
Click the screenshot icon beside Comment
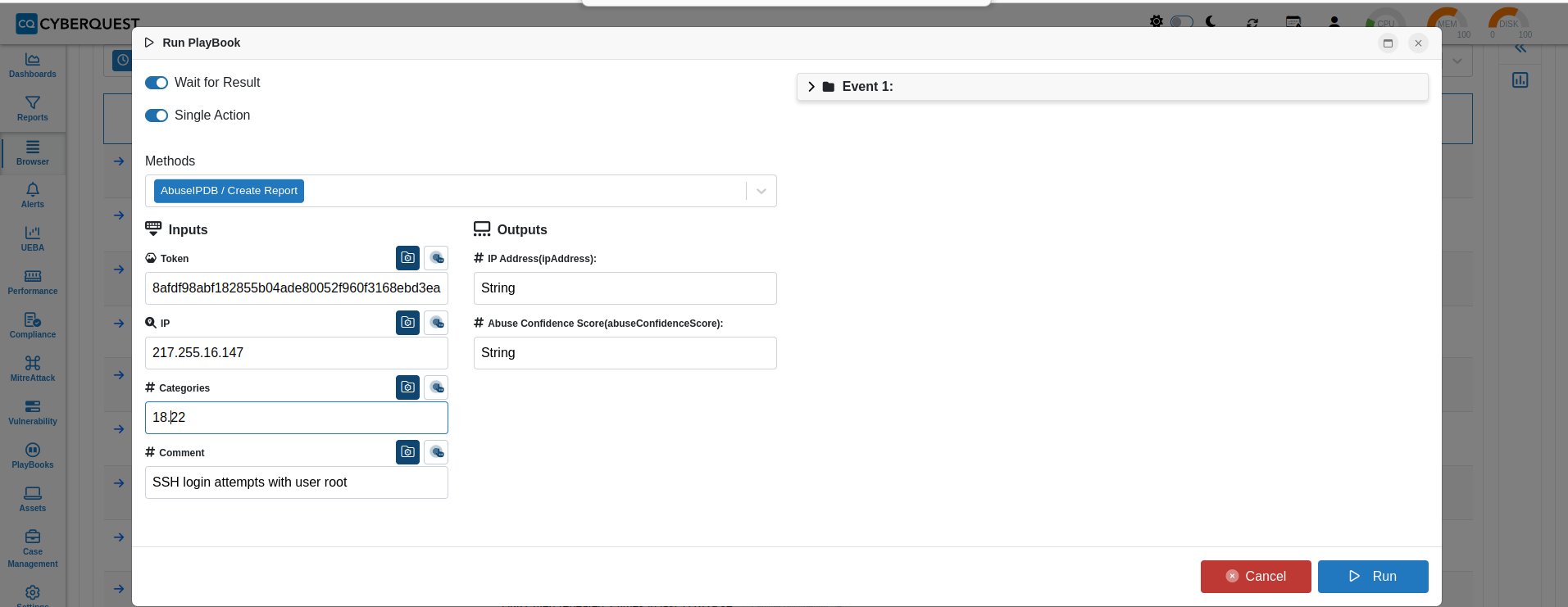pyautogui.click(x=407, y=452)
